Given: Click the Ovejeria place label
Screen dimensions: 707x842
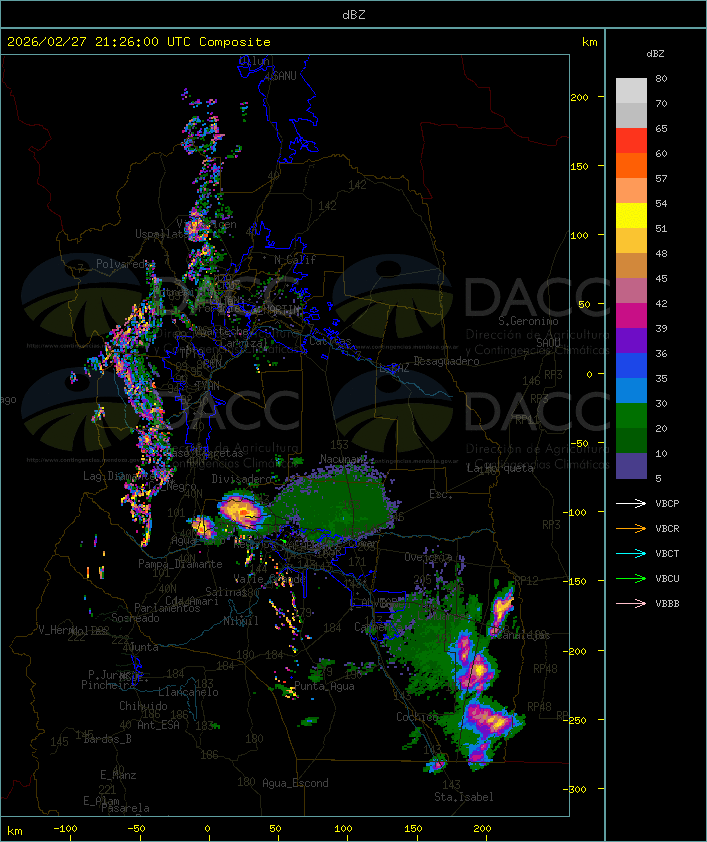Looking at the screenshot, I should tap(427, 557).
